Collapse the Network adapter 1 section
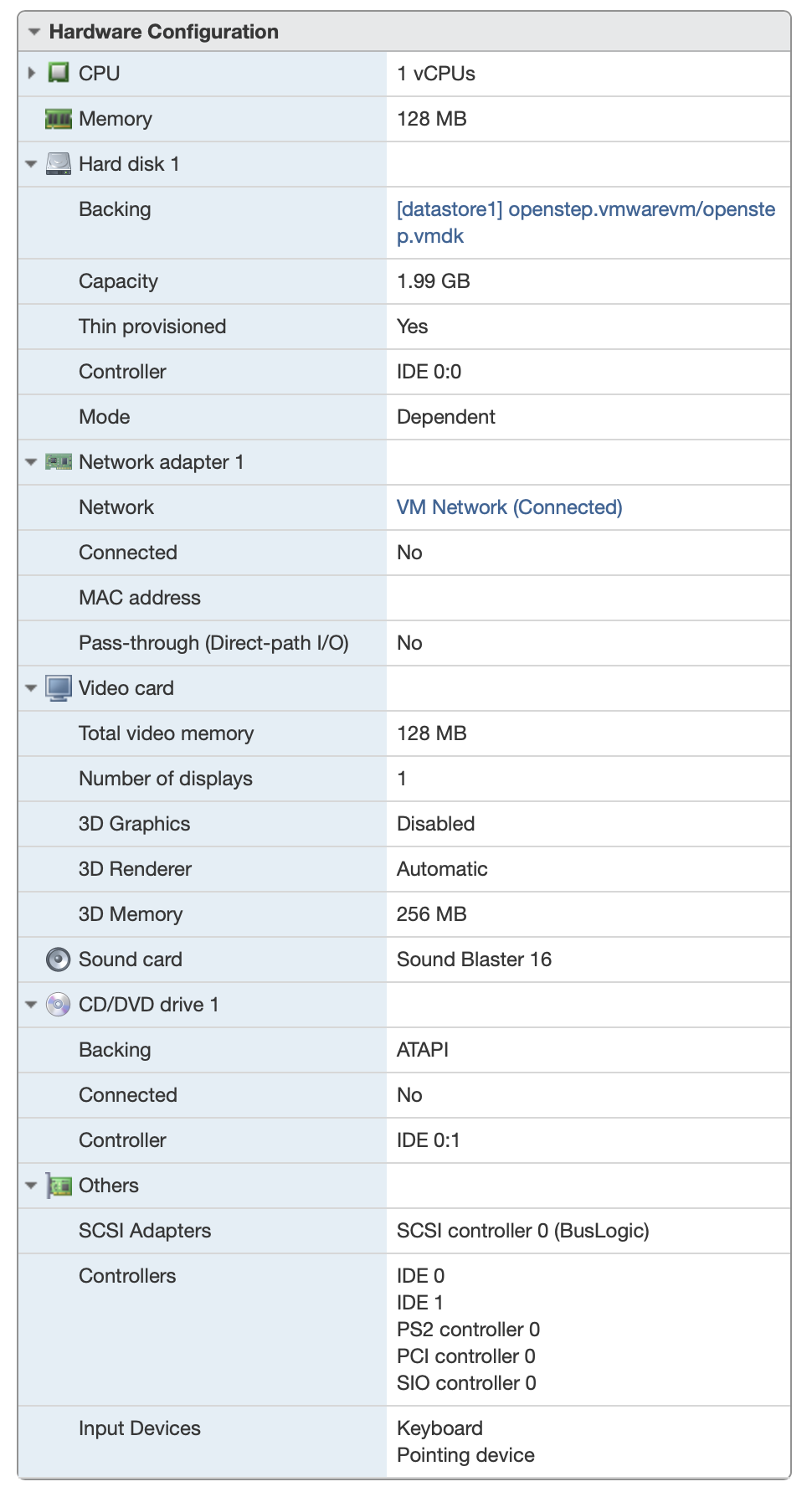Image resolution: width=812 pixels, height=1492 pixels. click(x=32, y=462)
